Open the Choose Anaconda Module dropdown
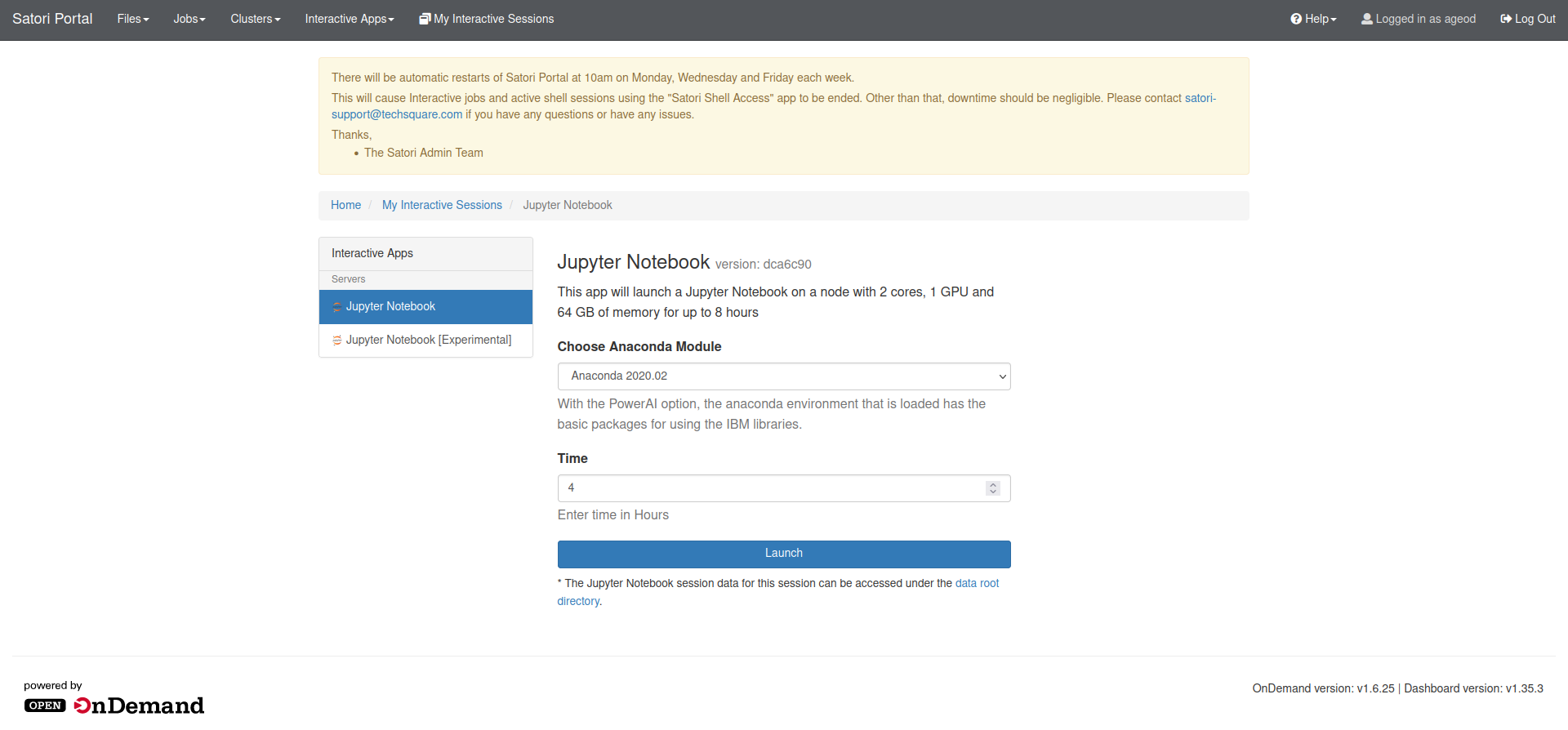This screenshot has height=730, width=1568. coord(784,376)
